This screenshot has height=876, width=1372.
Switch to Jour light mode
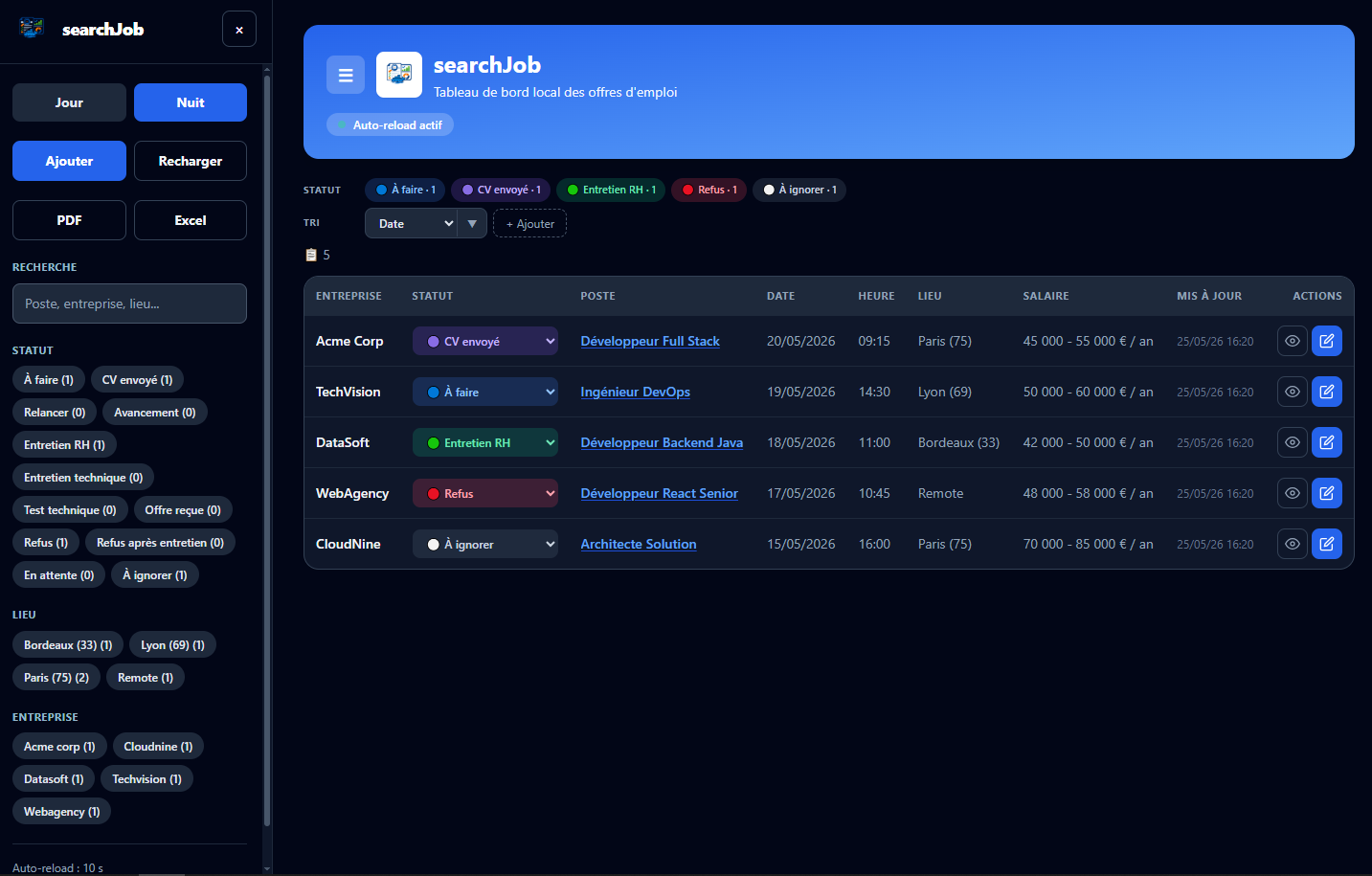click(x=69, y=102)
